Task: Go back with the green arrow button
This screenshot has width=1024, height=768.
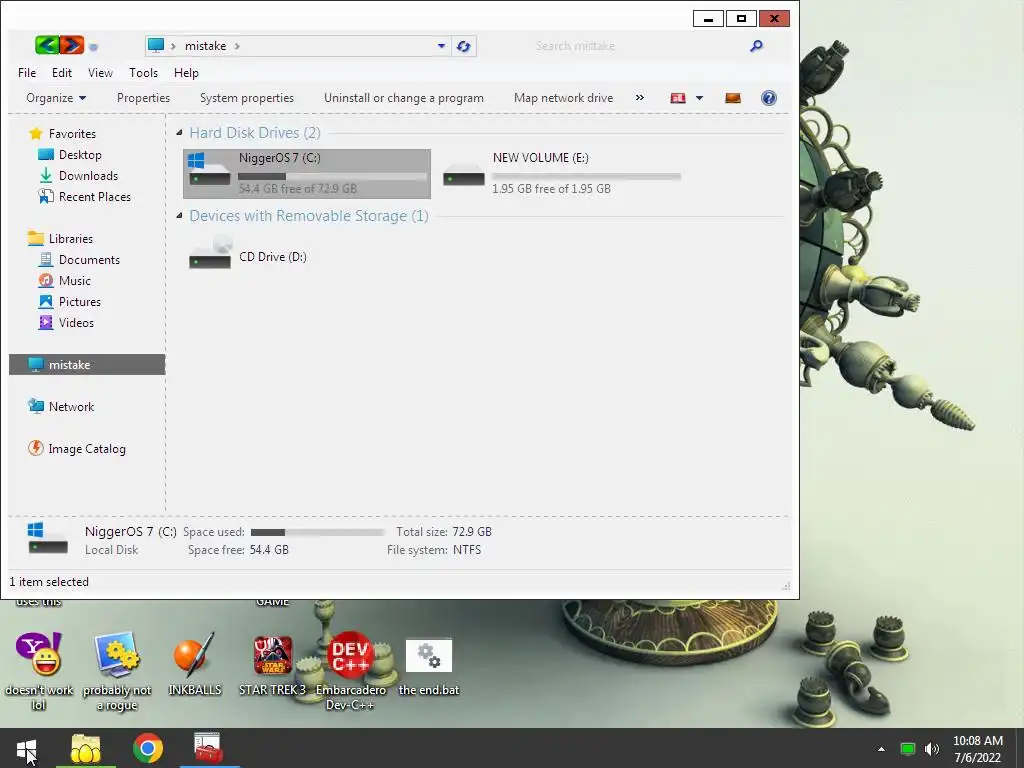Action: pos(47,45)
